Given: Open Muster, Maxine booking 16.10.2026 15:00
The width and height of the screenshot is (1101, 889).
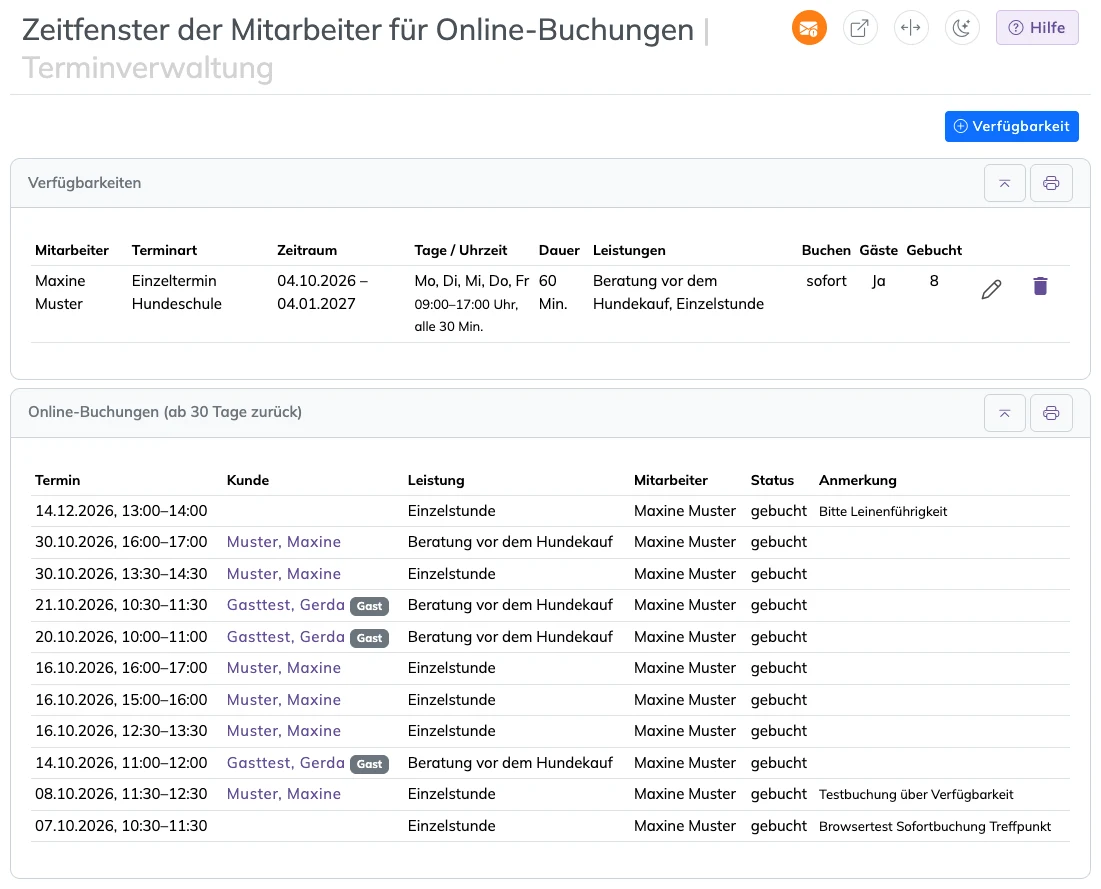Looking at the screenshot, I should 284,700.
